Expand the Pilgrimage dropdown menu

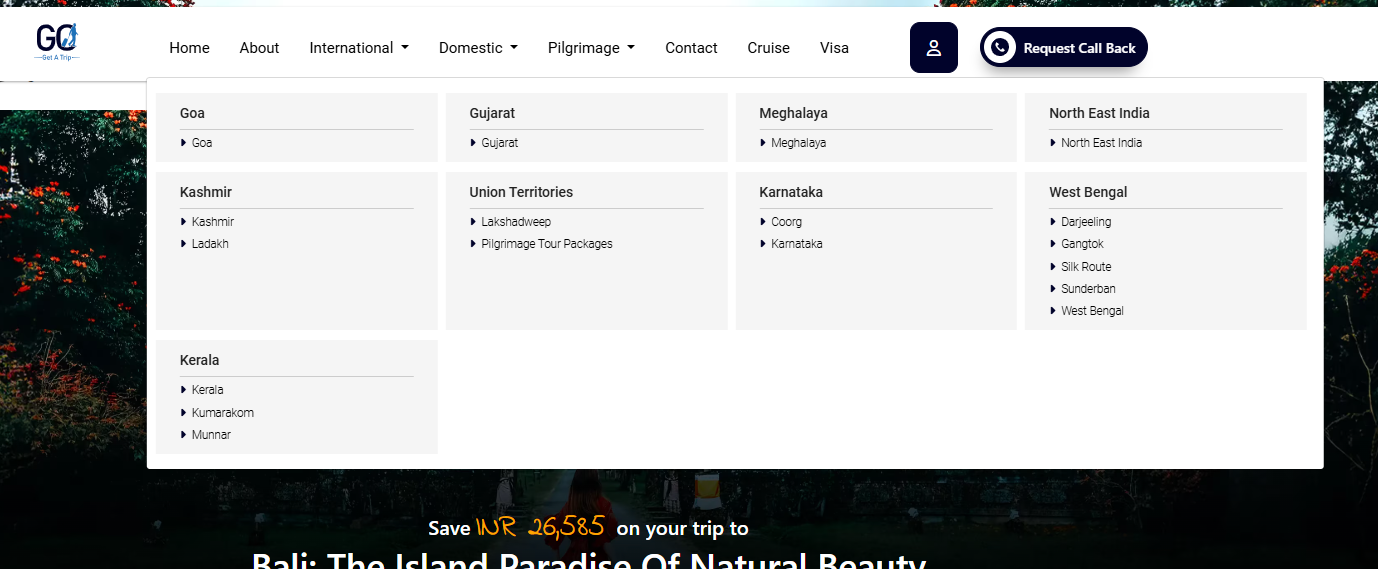tap(591, 48)
